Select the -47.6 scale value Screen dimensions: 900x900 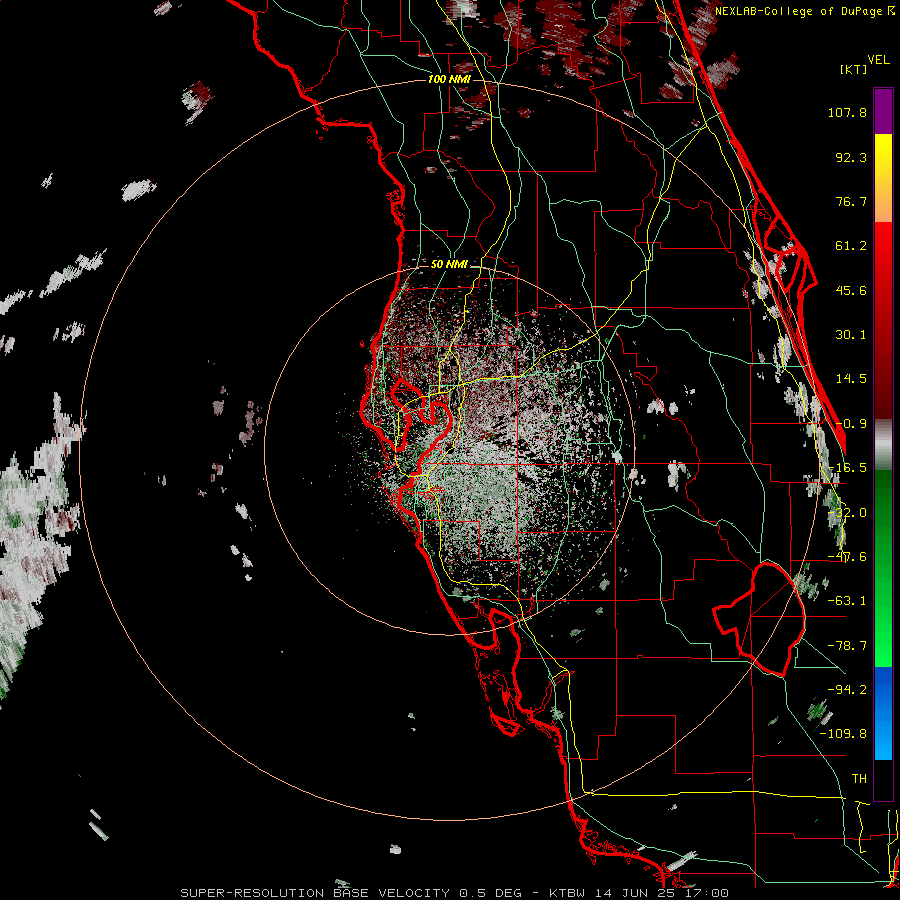pyautogui.click(x=847, y=557)
